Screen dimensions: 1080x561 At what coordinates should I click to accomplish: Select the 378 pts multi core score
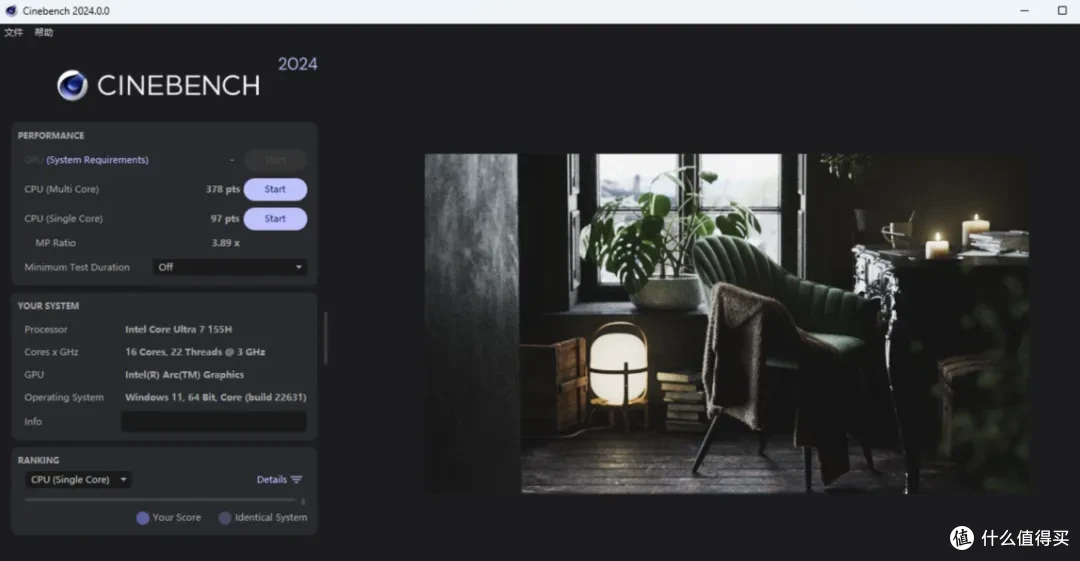222,190
